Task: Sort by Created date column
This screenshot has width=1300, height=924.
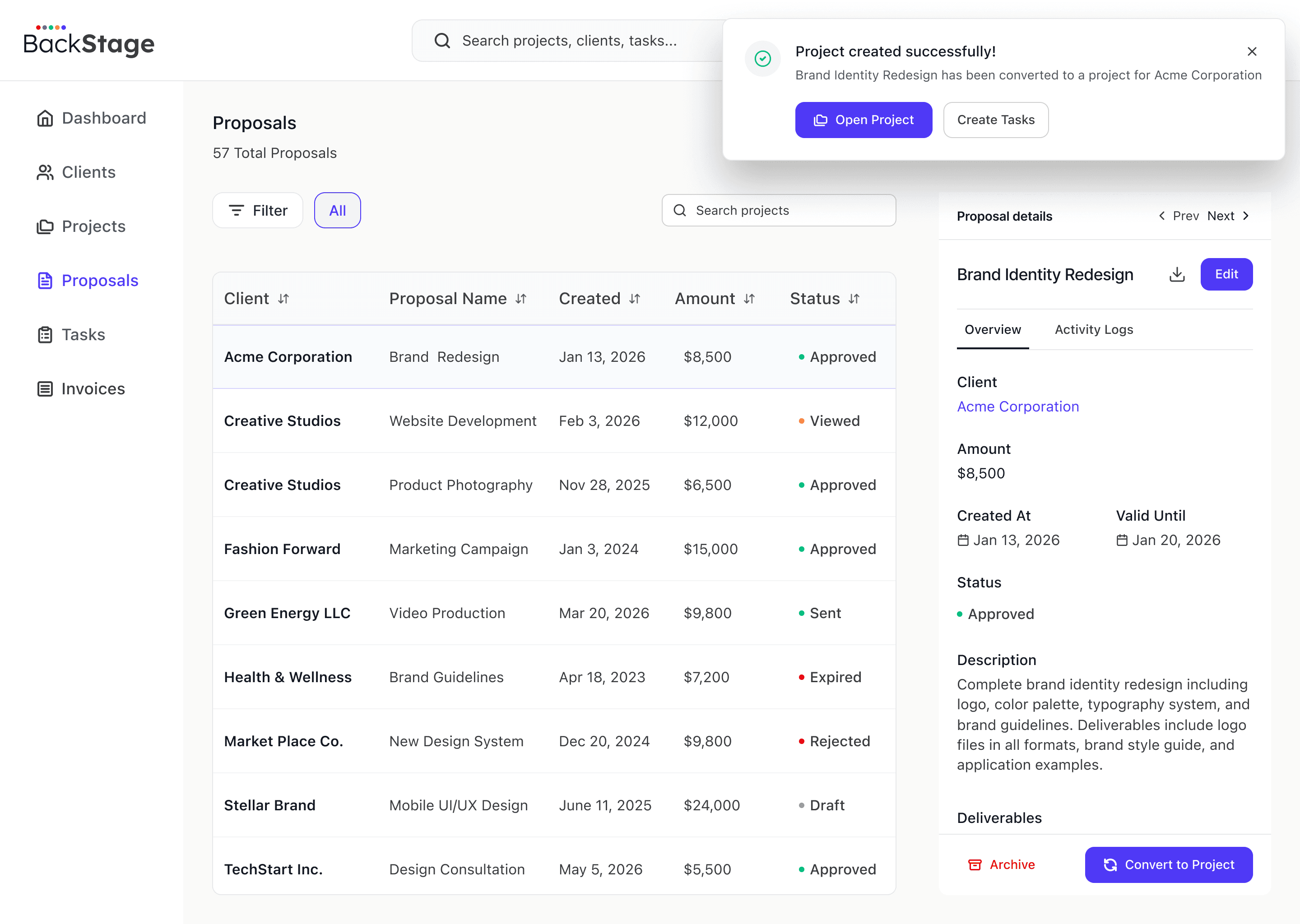Action: click(x=635, y=299)
